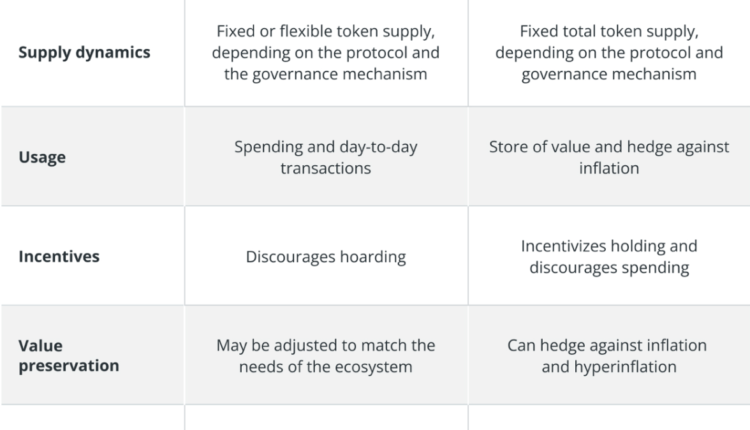Click the word 'hoarding'
This screenshot has width=750, height=430.
[x=366, y=257]
